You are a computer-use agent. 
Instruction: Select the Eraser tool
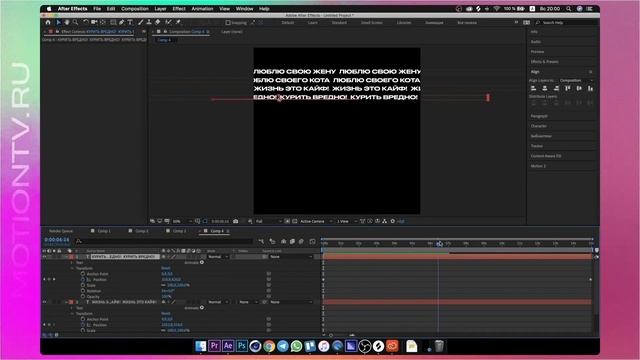pyautogui.click(x=158, y=22)
